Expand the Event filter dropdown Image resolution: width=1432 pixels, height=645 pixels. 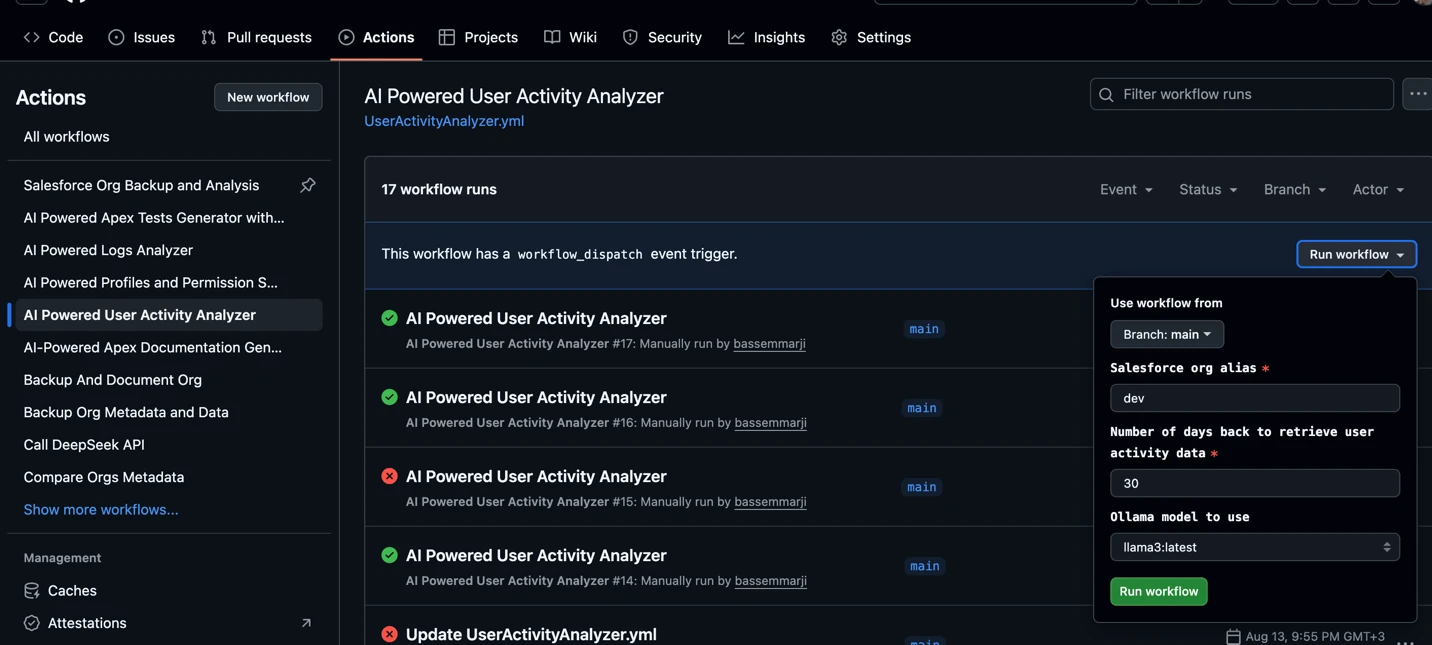click(1125, 189)
